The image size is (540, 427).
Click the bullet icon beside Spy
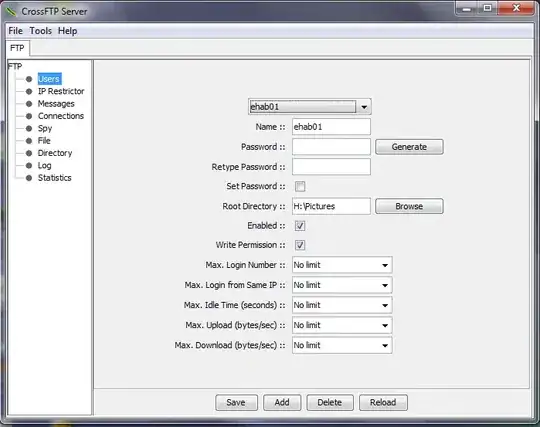tap(29, 129)
